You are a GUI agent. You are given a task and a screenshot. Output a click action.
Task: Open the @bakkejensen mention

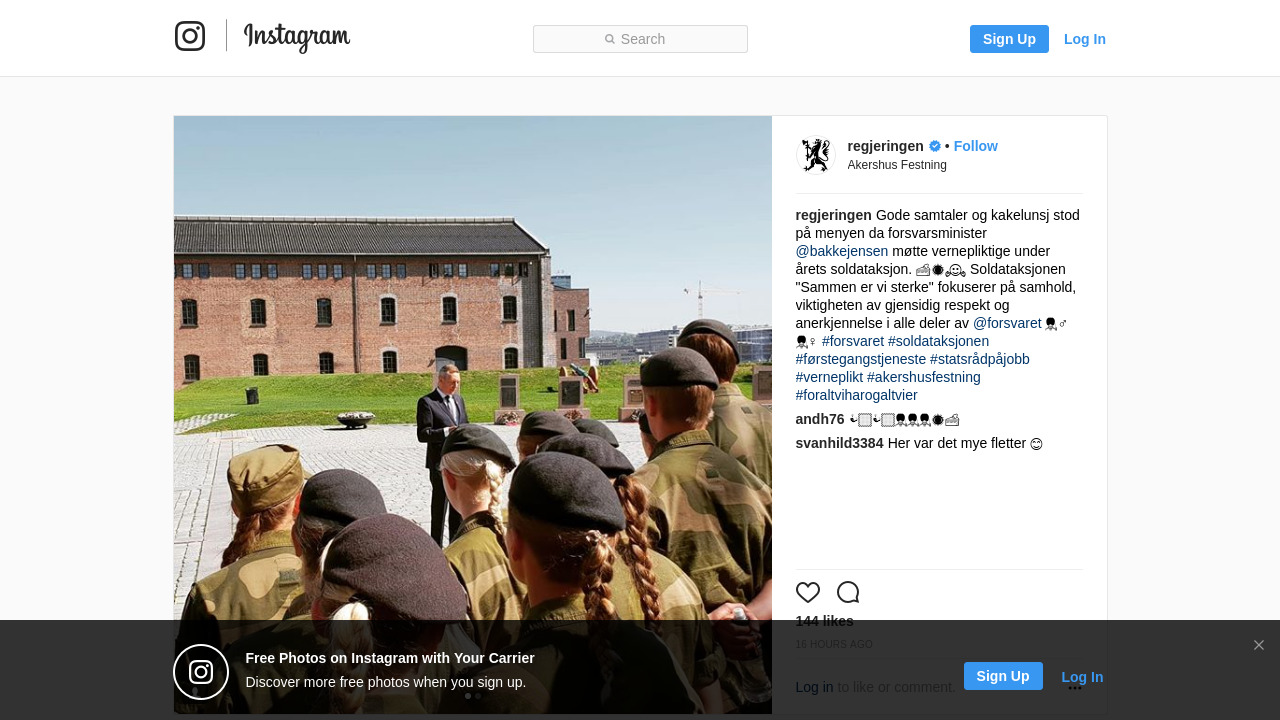click(x=842, y=251)
